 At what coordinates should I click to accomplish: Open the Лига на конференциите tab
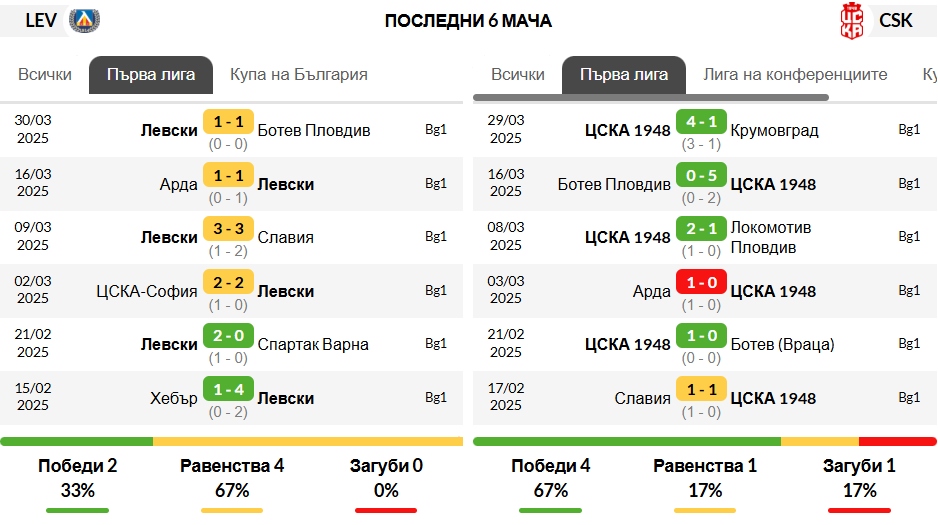(795, 75)
